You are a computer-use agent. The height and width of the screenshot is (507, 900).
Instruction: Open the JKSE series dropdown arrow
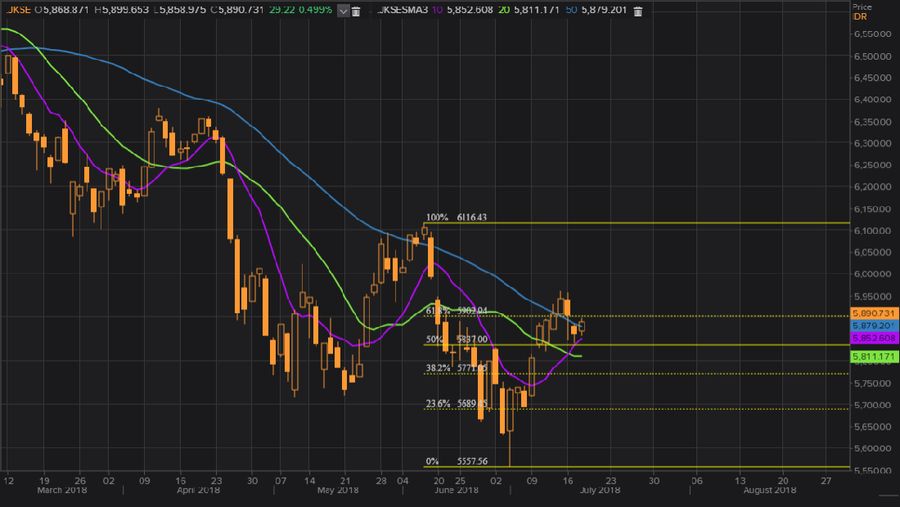point(343,10)
